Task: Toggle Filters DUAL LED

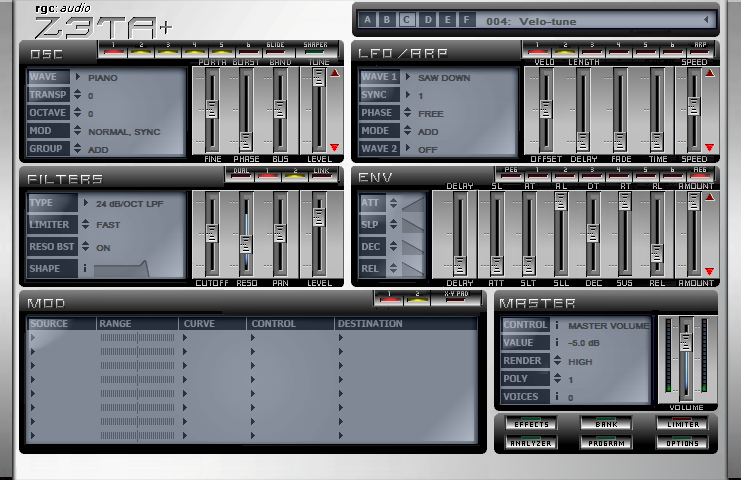Action: tap(241, 175)
